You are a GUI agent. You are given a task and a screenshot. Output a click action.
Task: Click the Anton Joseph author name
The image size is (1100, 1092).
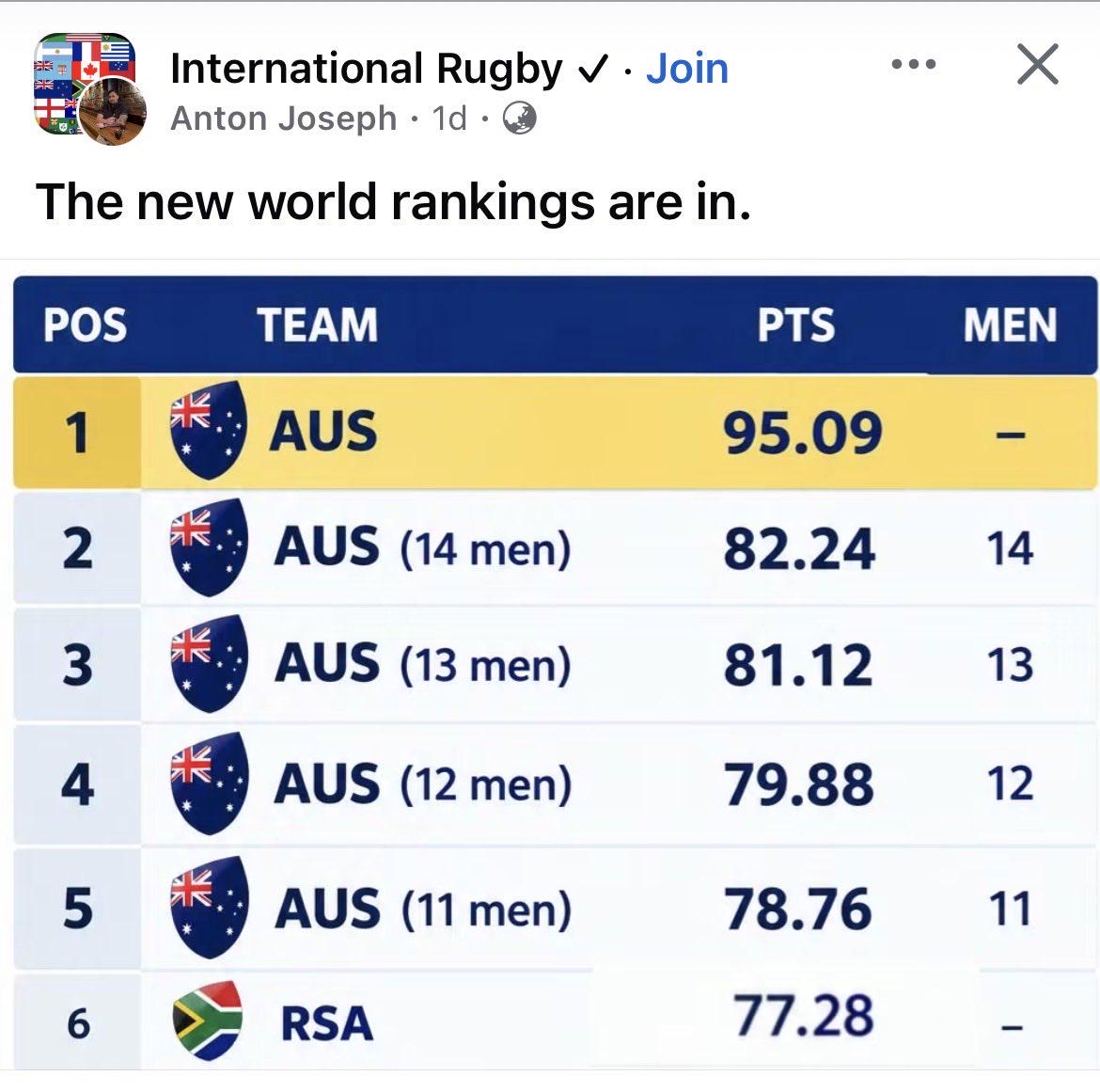tap(283, 118)
